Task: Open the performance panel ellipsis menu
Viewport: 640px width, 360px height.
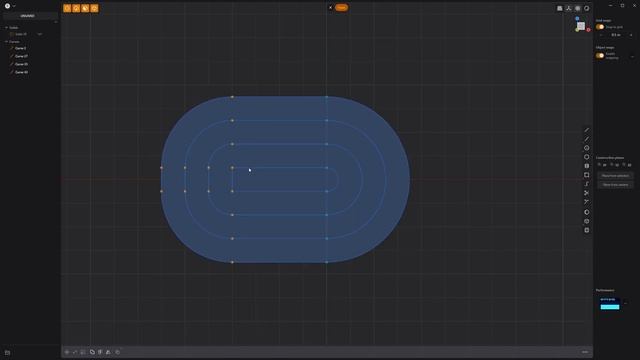Action: click(626, 303)
